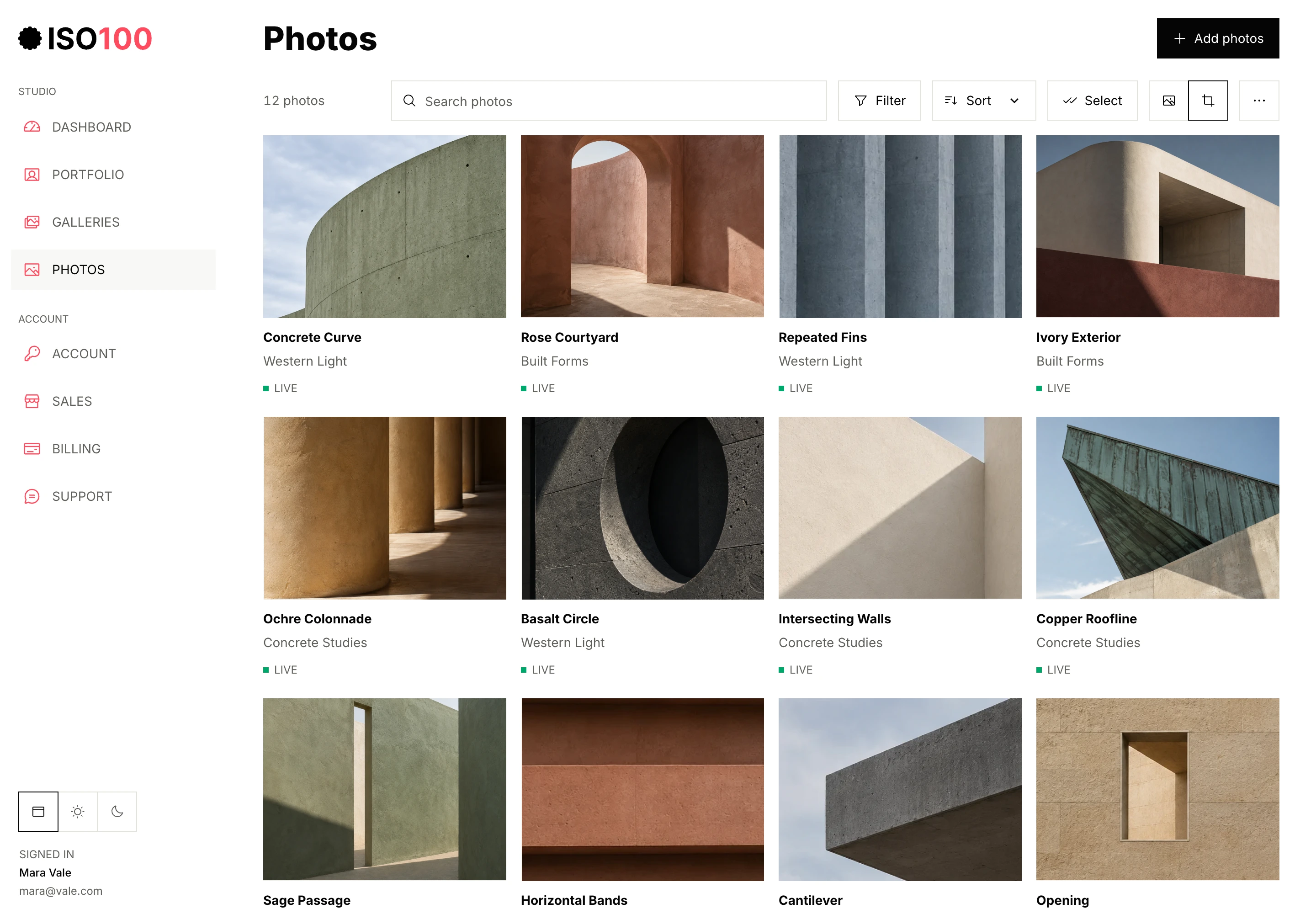Click the Support chat bubble icon
The image size is (1316, 914).
[x=32, y=496]
